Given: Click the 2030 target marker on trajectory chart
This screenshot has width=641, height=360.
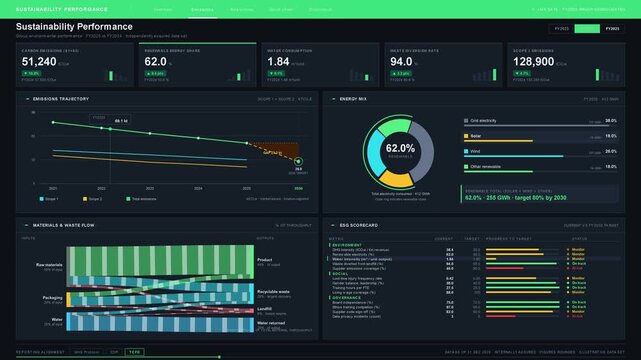Looking at the screenshot, I should click(298, 161).
